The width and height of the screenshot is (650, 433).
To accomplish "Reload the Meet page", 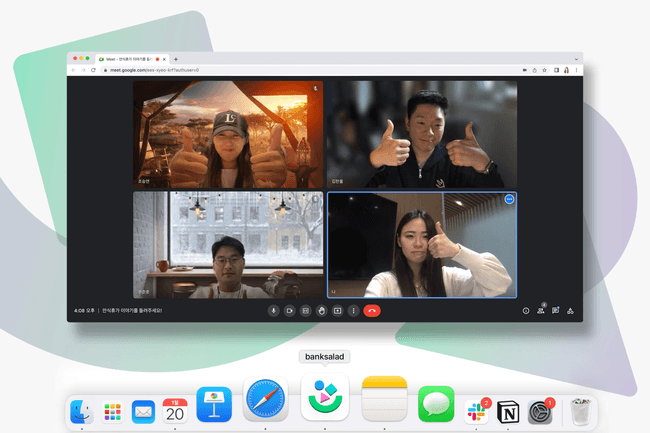I will 93,70.
